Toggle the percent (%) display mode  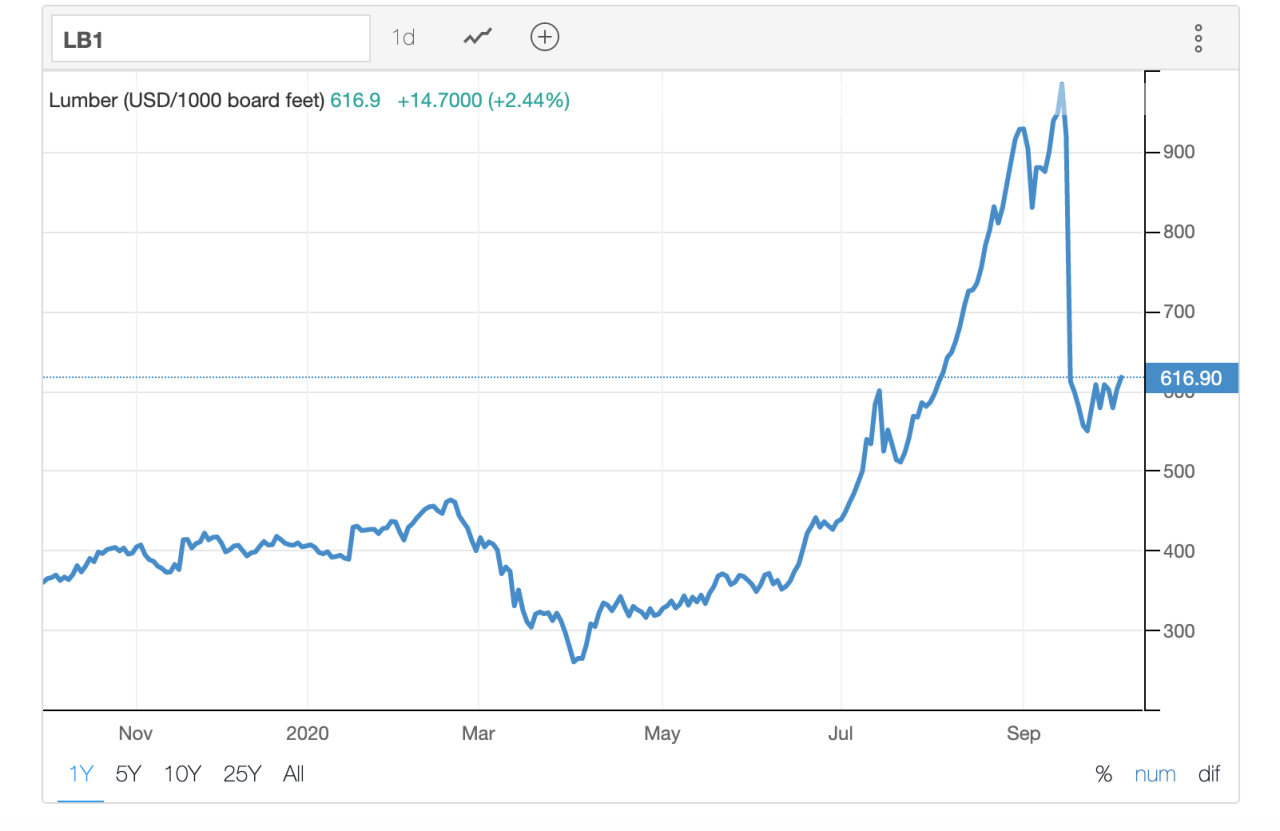1104,774
